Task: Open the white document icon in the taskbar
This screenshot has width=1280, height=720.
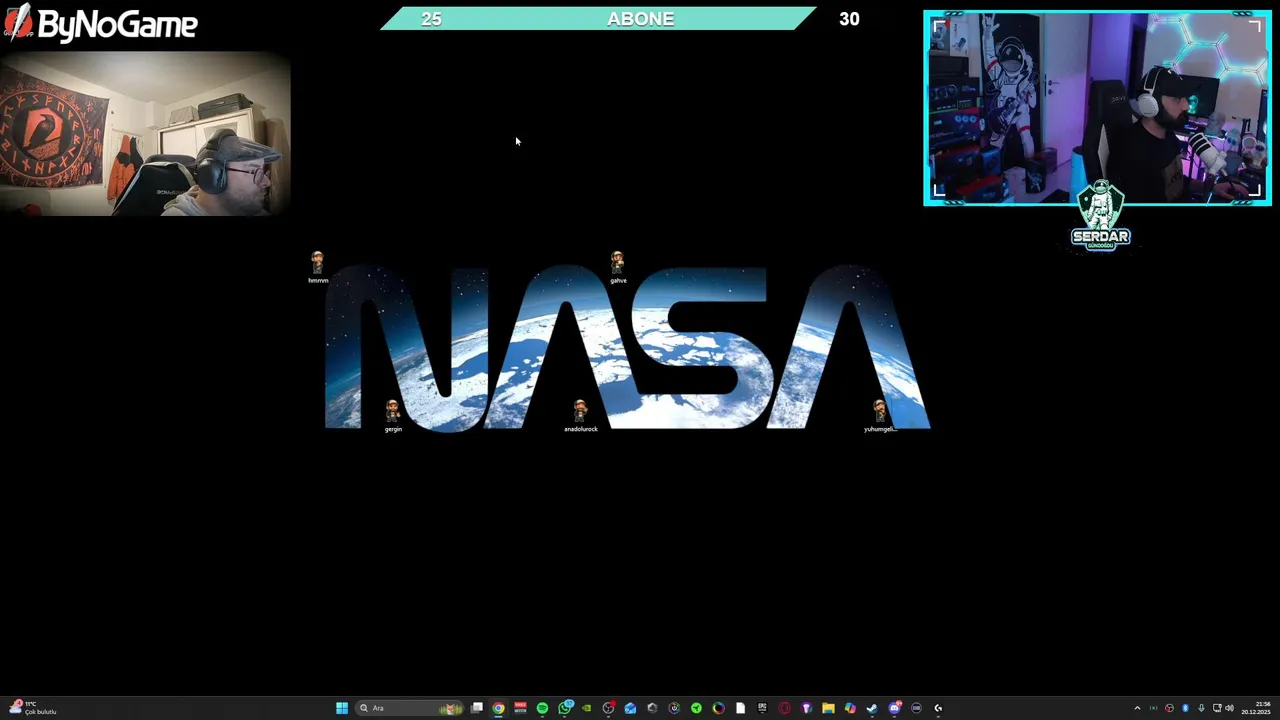Action: [x=740, y=708]
